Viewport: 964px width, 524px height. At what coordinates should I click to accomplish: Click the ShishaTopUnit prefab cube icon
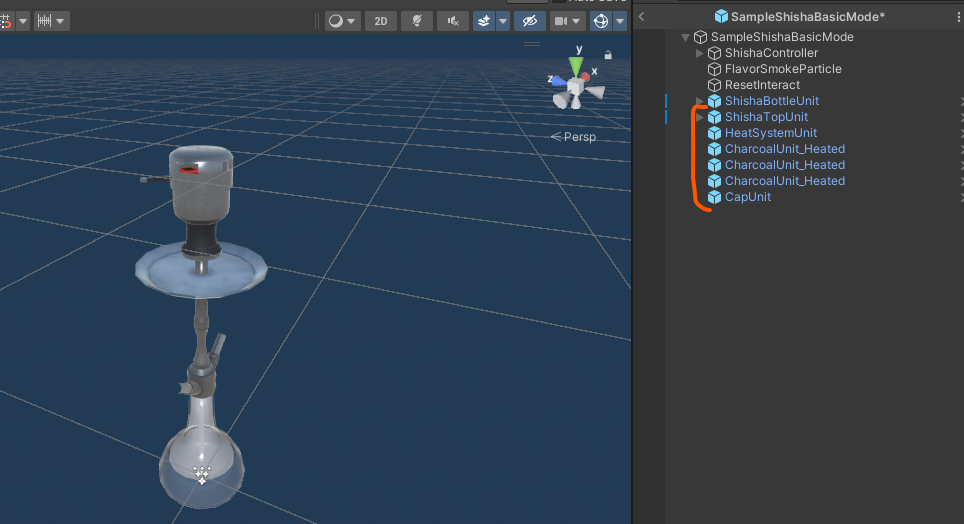point(714,117)
